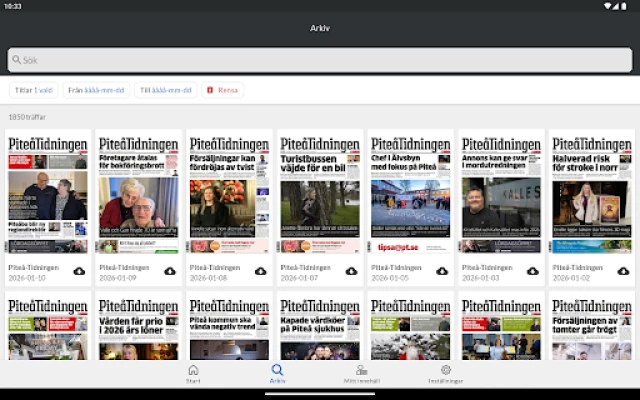640x400 pixels.
Task: Open the Chef i Älvsbyn issue cover
Action: pos(409,195)
